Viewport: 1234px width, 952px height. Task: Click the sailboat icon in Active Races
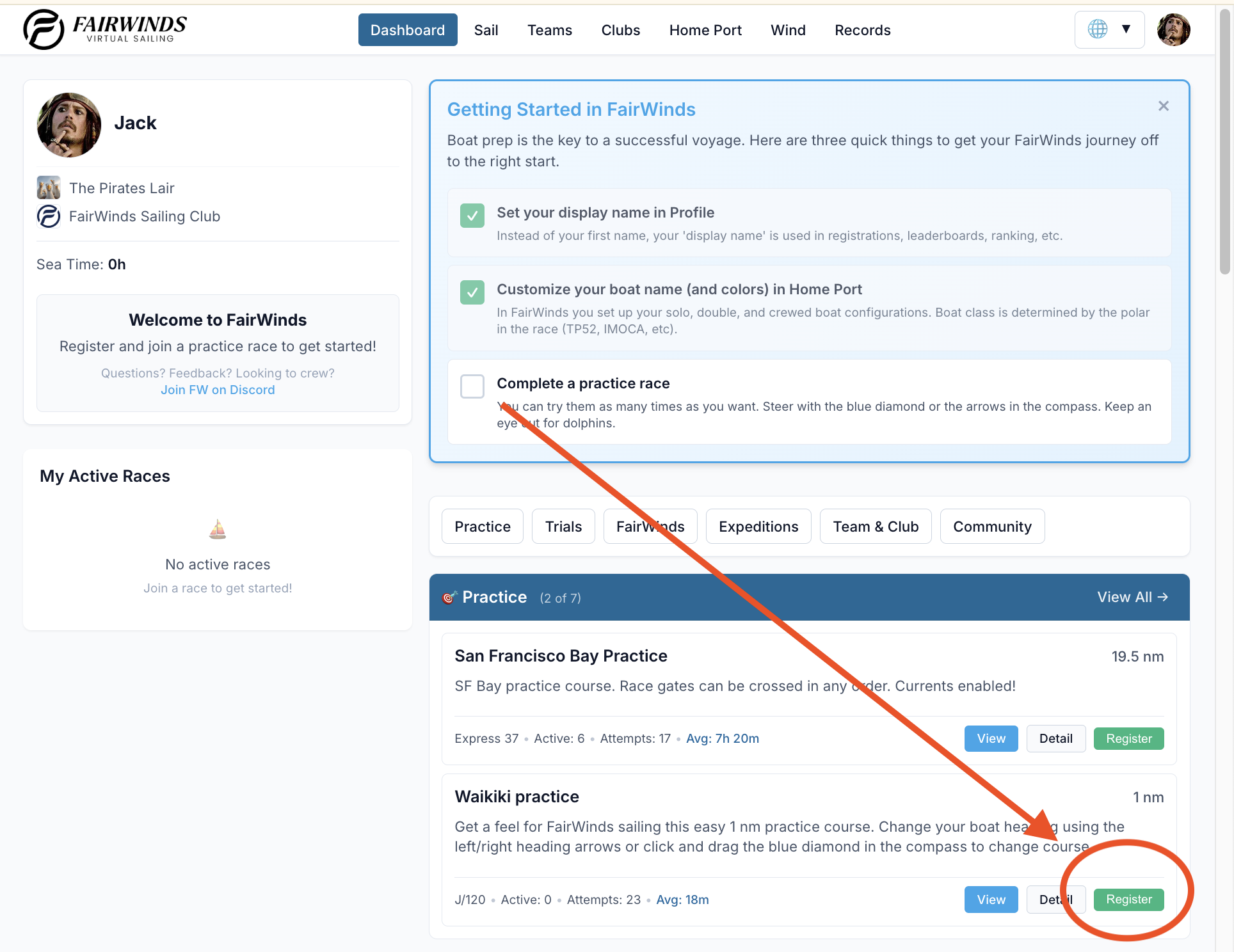pos(218,530)
